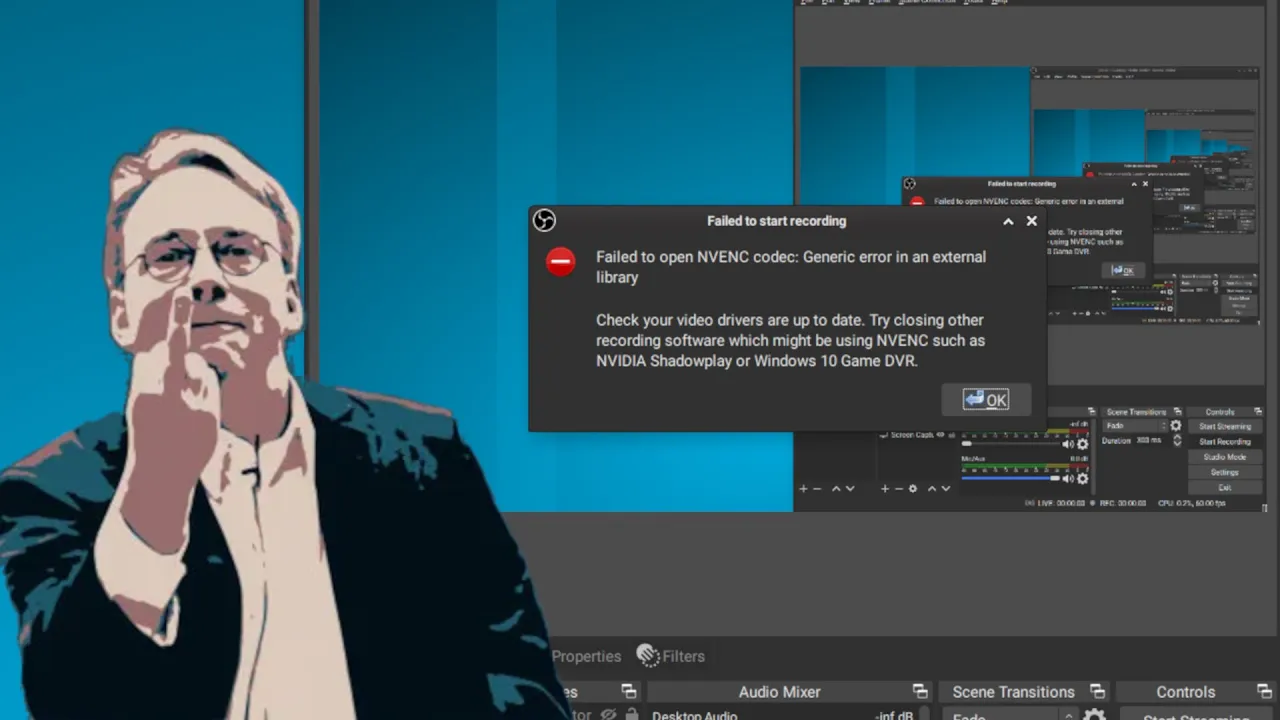Move the source up in the preview Sources list
This screenshot has height=720, width=1280.
coord(932,489)
